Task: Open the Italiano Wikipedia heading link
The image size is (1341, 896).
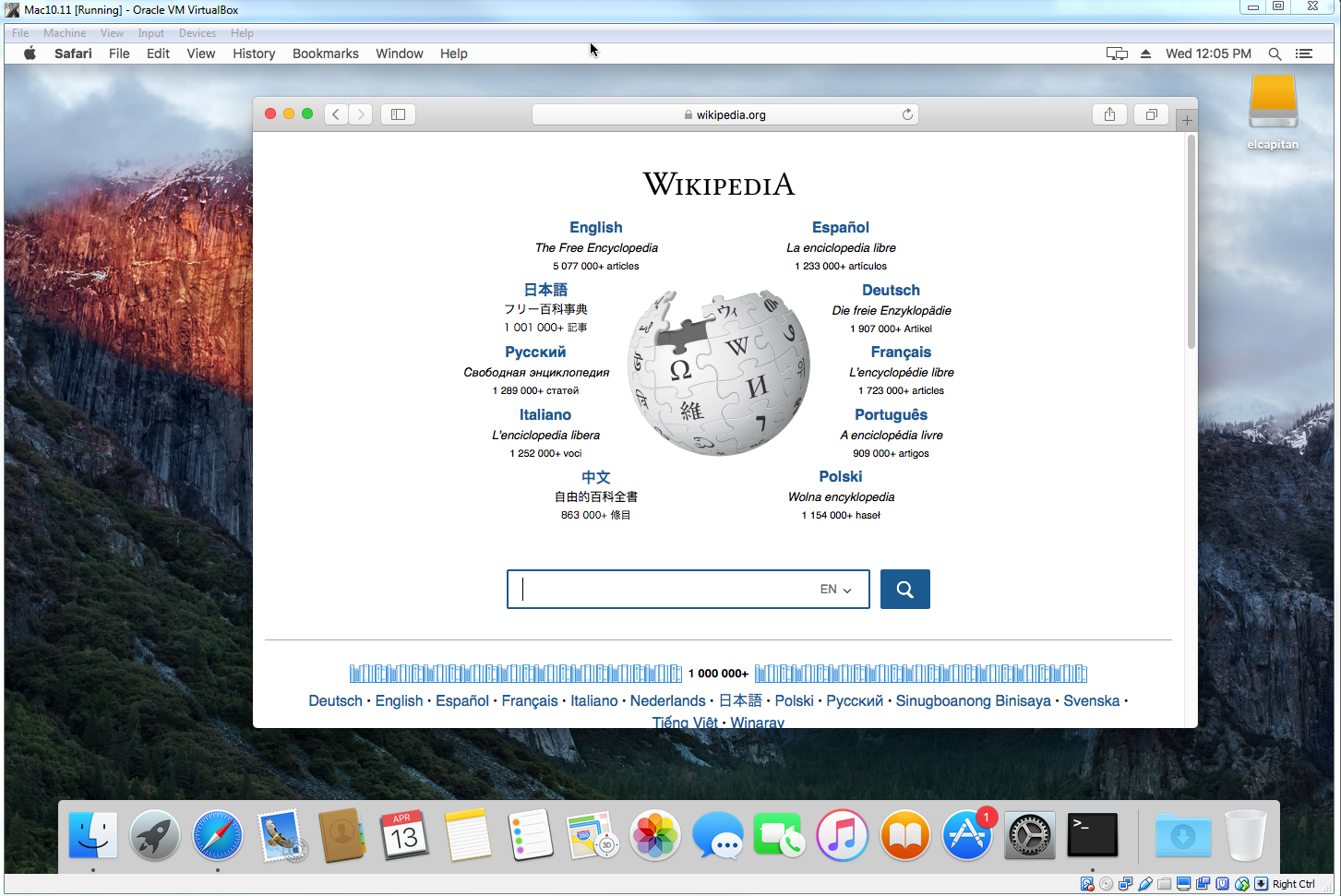Action: [x=545, y=414]
